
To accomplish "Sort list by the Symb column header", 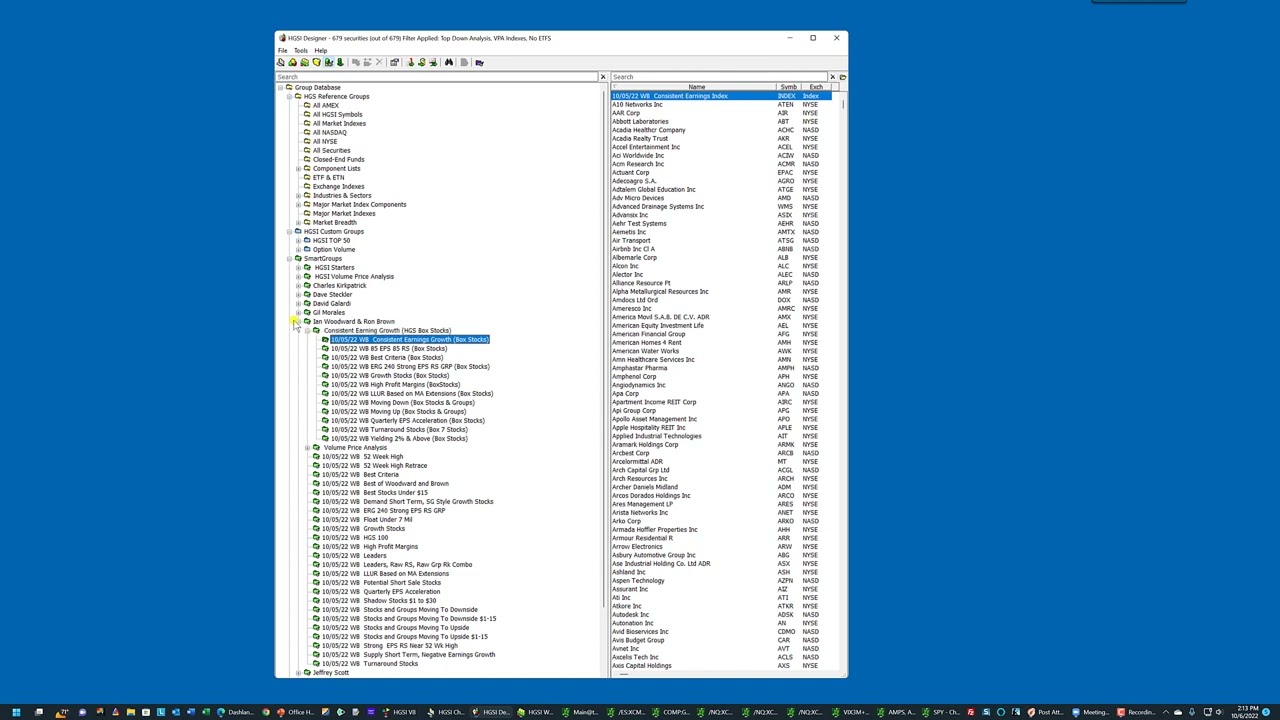I will point(789,87).
